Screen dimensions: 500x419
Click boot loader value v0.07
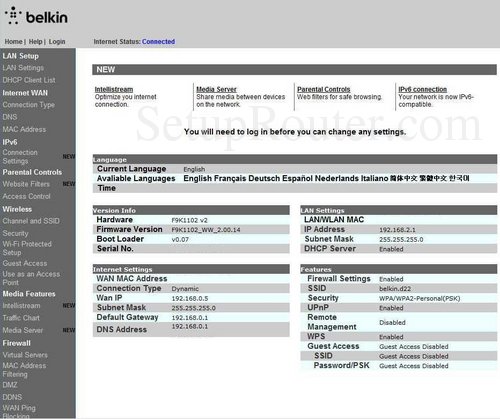click(180, 240)
